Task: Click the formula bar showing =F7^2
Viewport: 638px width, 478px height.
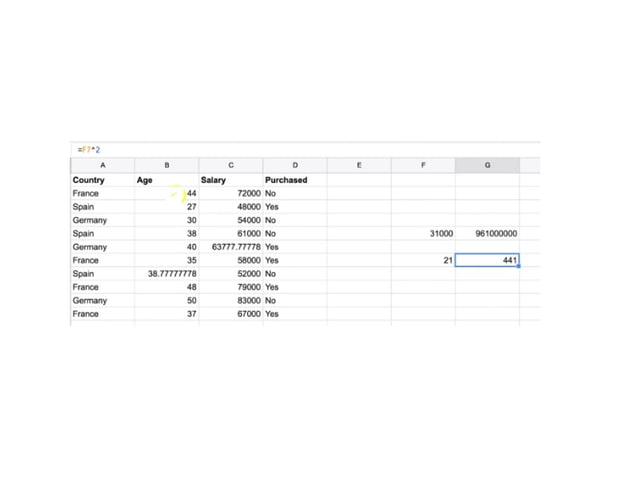Action: point(89,149)
